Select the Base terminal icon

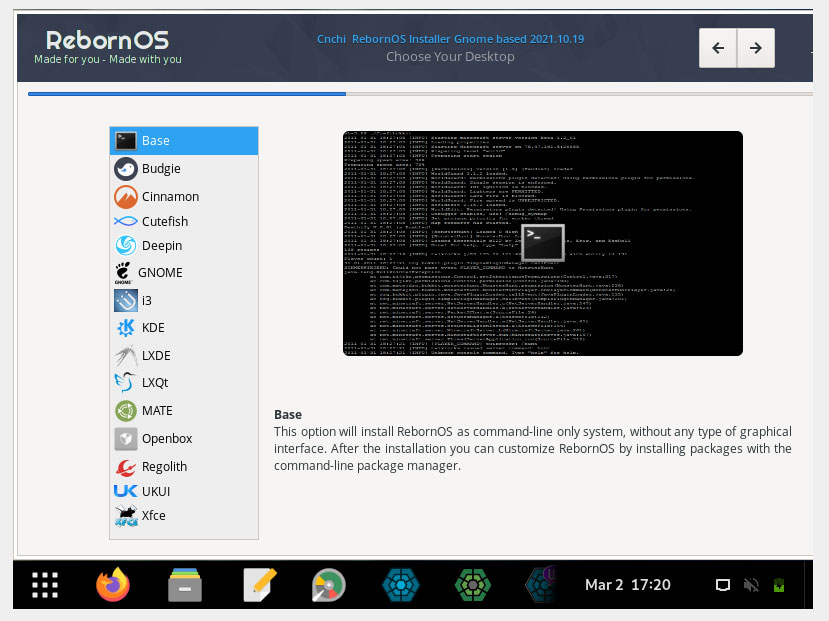(x=126, y=141)
